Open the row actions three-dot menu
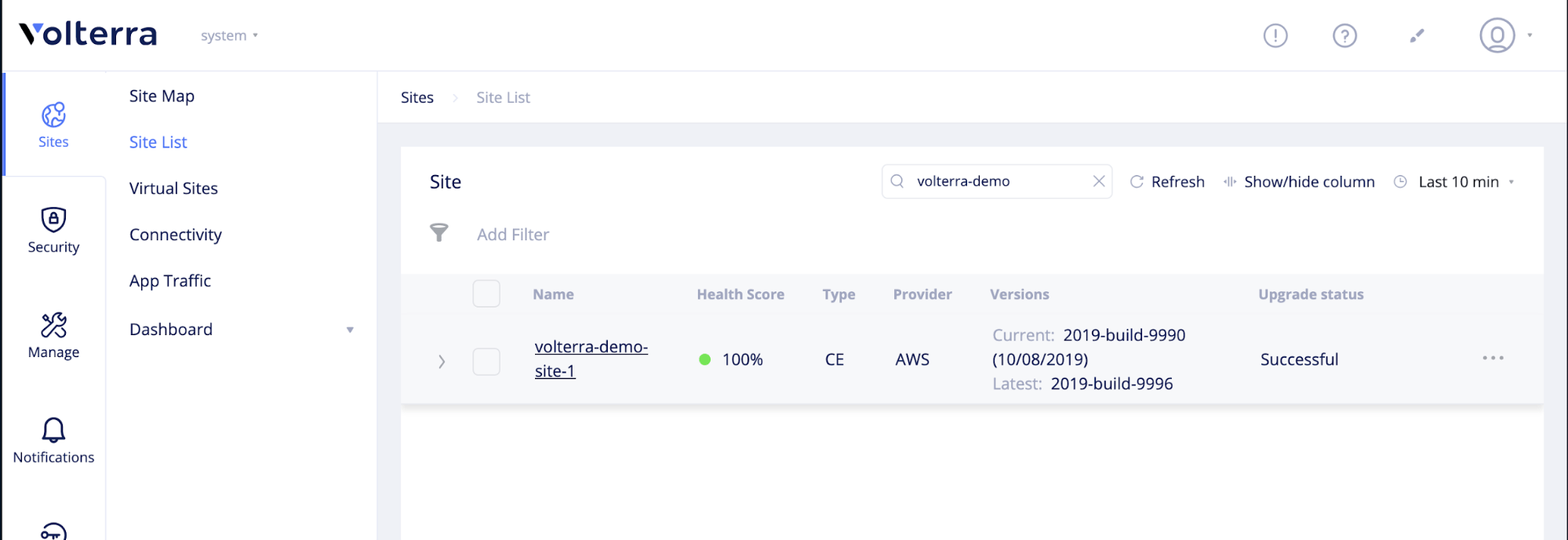This screenshot has height=540, width=1568. 1493,358
